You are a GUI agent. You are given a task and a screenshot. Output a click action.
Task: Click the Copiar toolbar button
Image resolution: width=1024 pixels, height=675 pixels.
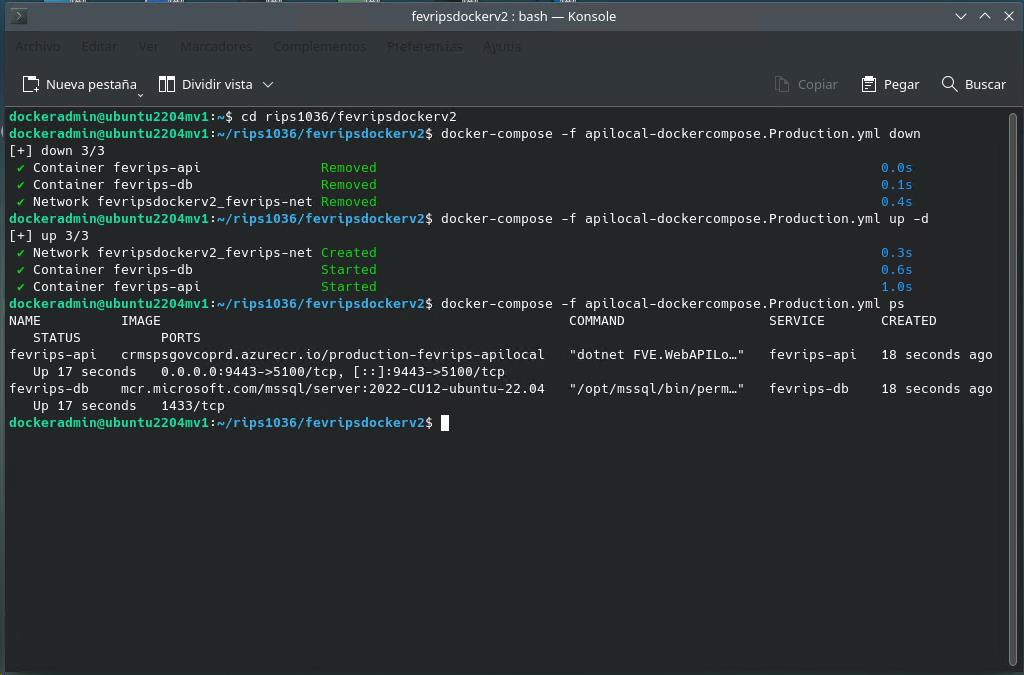click(806, 84)
